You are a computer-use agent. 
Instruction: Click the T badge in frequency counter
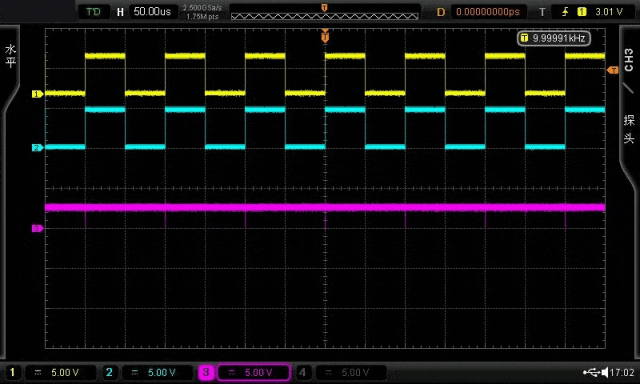tap(524, 38)
